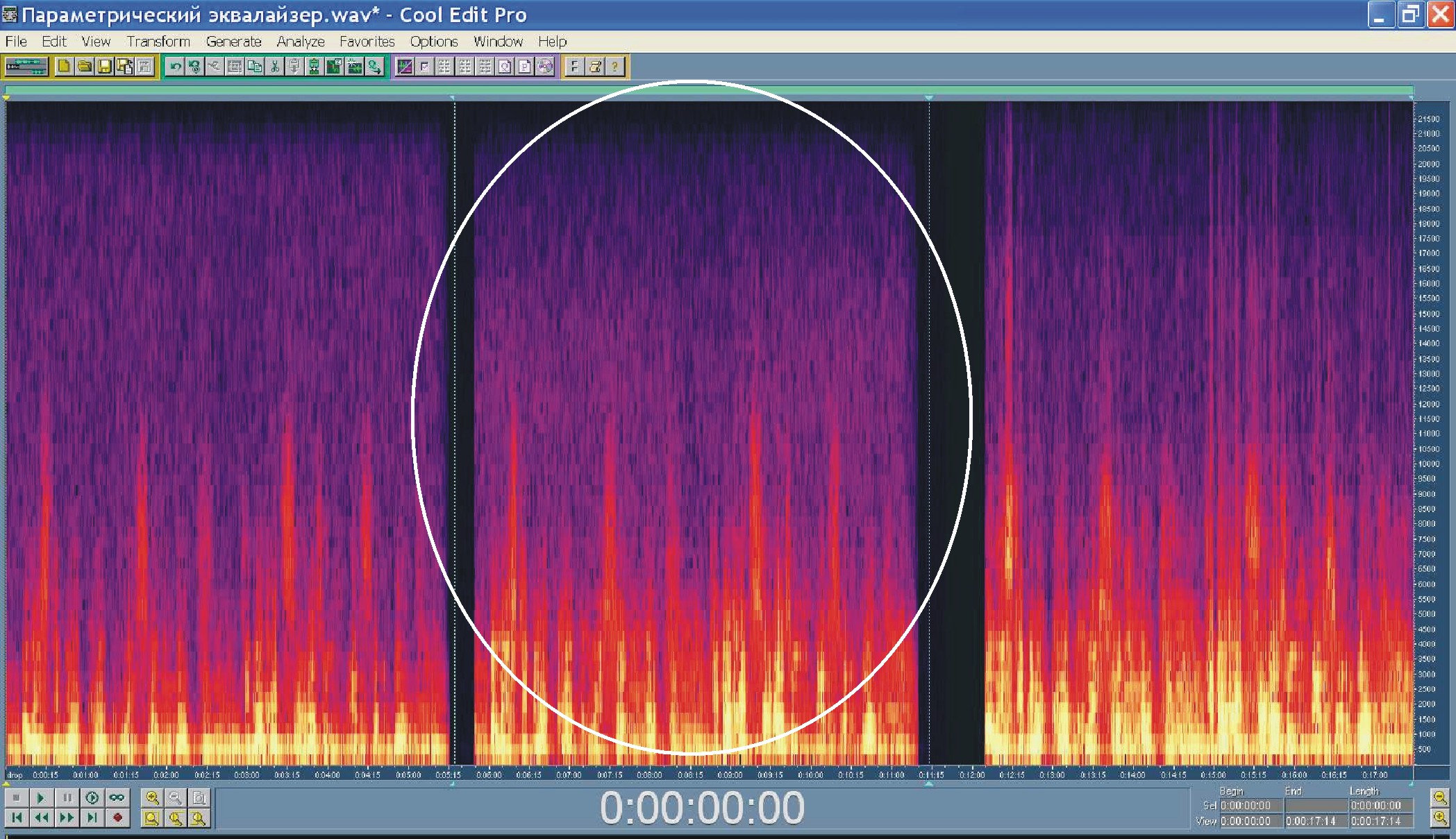The height and width of the screenshot is (839, 1456).
Task: Start recording with the red Record button
Action: tap(117, 817)
